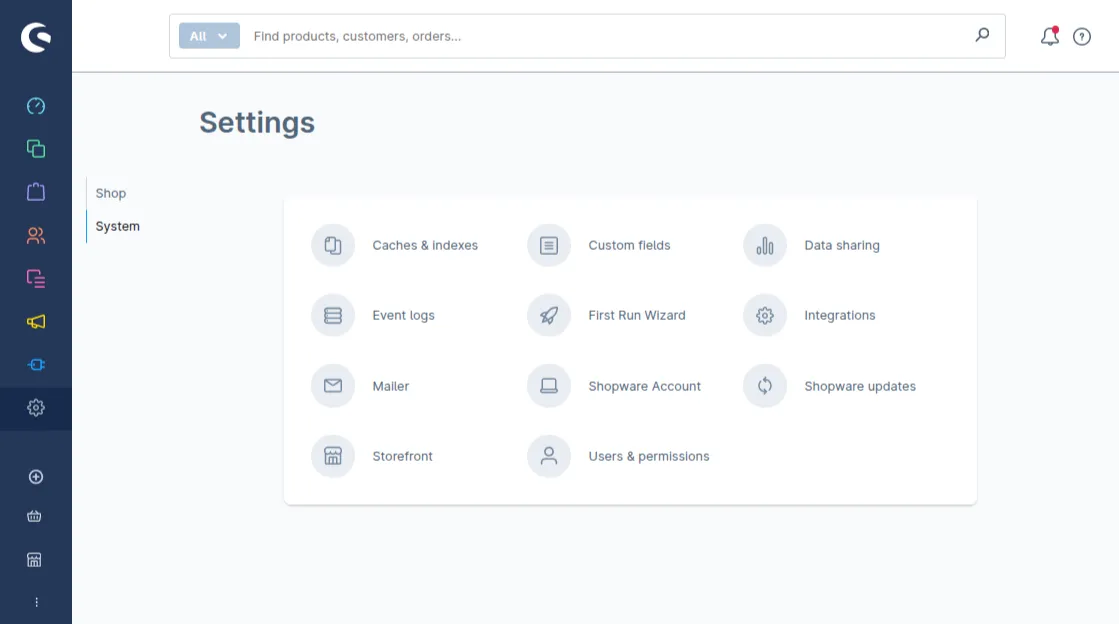Viewport: 1119px width, 624px height.
Task: Open First Run Wizard link
Action: click(x=637, y=316)
